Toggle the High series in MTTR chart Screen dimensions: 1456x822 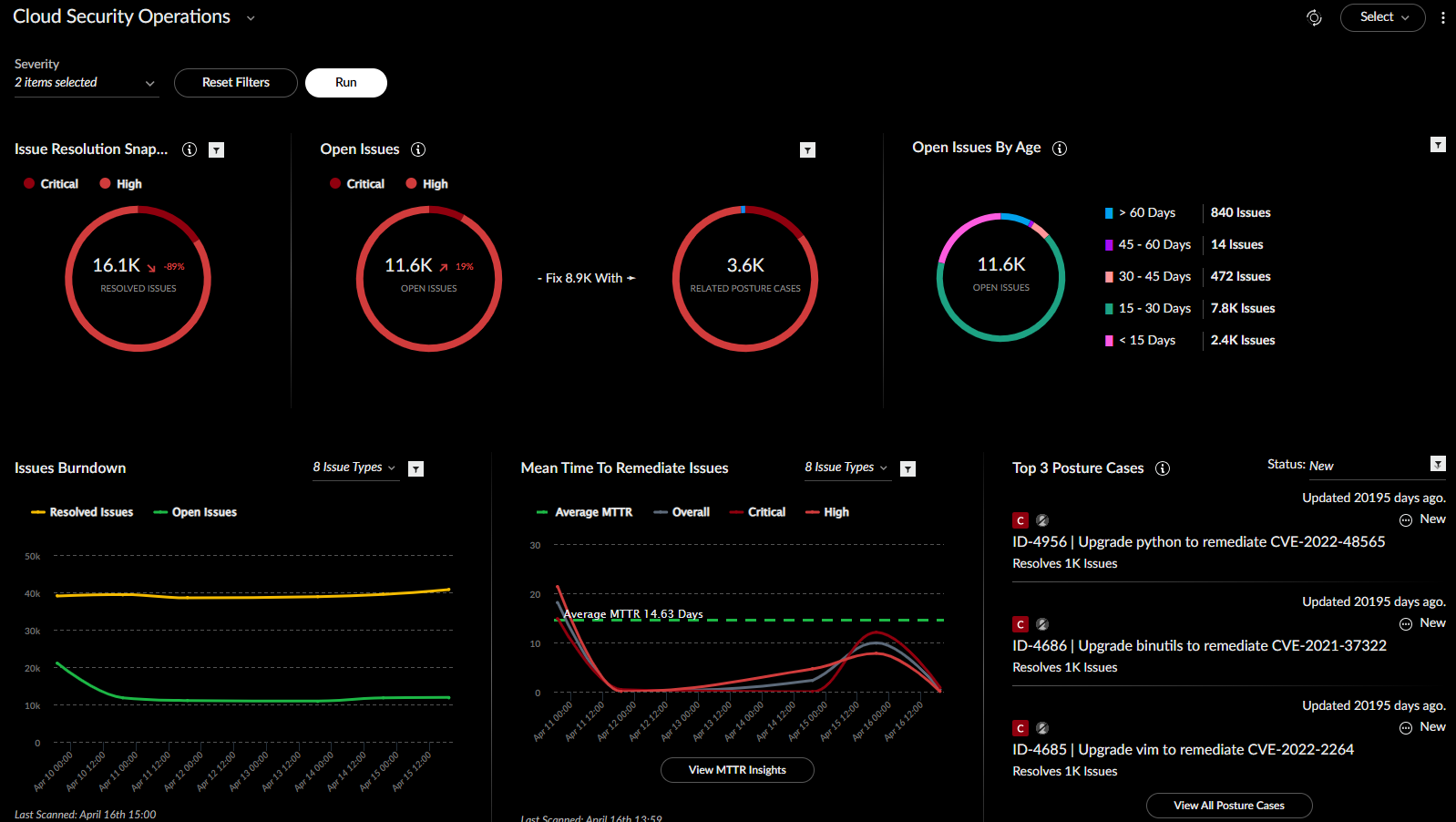click(827, 512)
